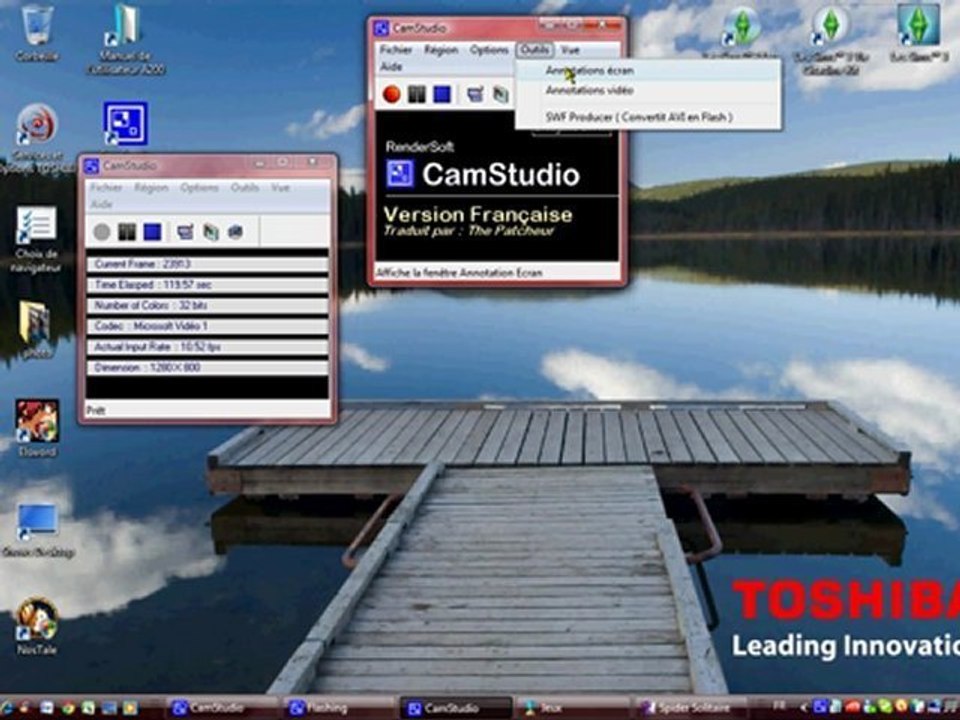The width and height of the screenshot is (960, 720).
Task: Switch to Flashing taskbar button
Action: [339, 708]
